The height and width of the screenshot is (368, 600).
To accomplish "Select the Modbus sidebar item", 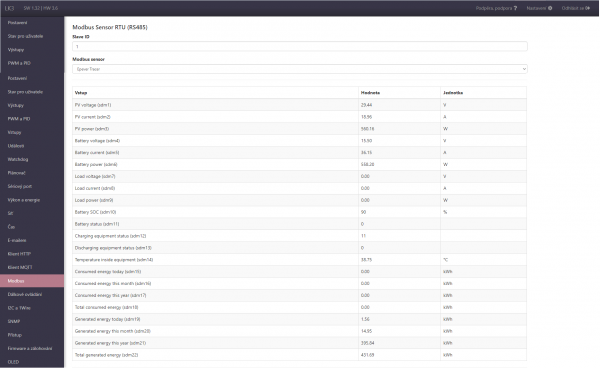I will 32,281.
